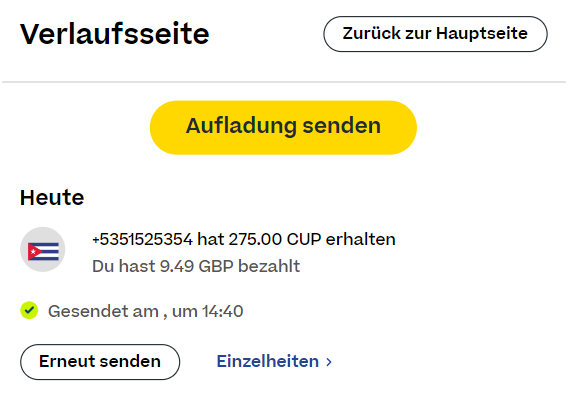Click the word erhalten in the transaction
This screenshot has height=402, width=569.
pyautogui.click(x=360, y=239)
